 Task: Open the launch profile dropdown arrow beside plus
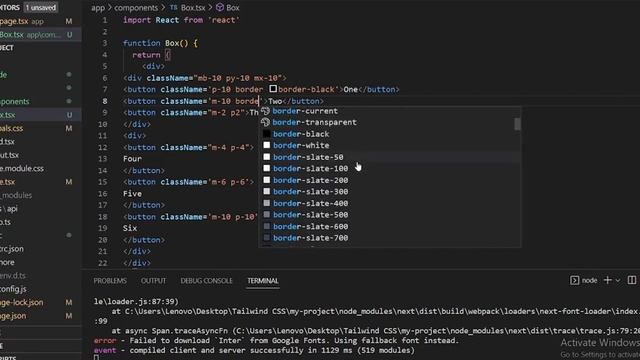618,280
